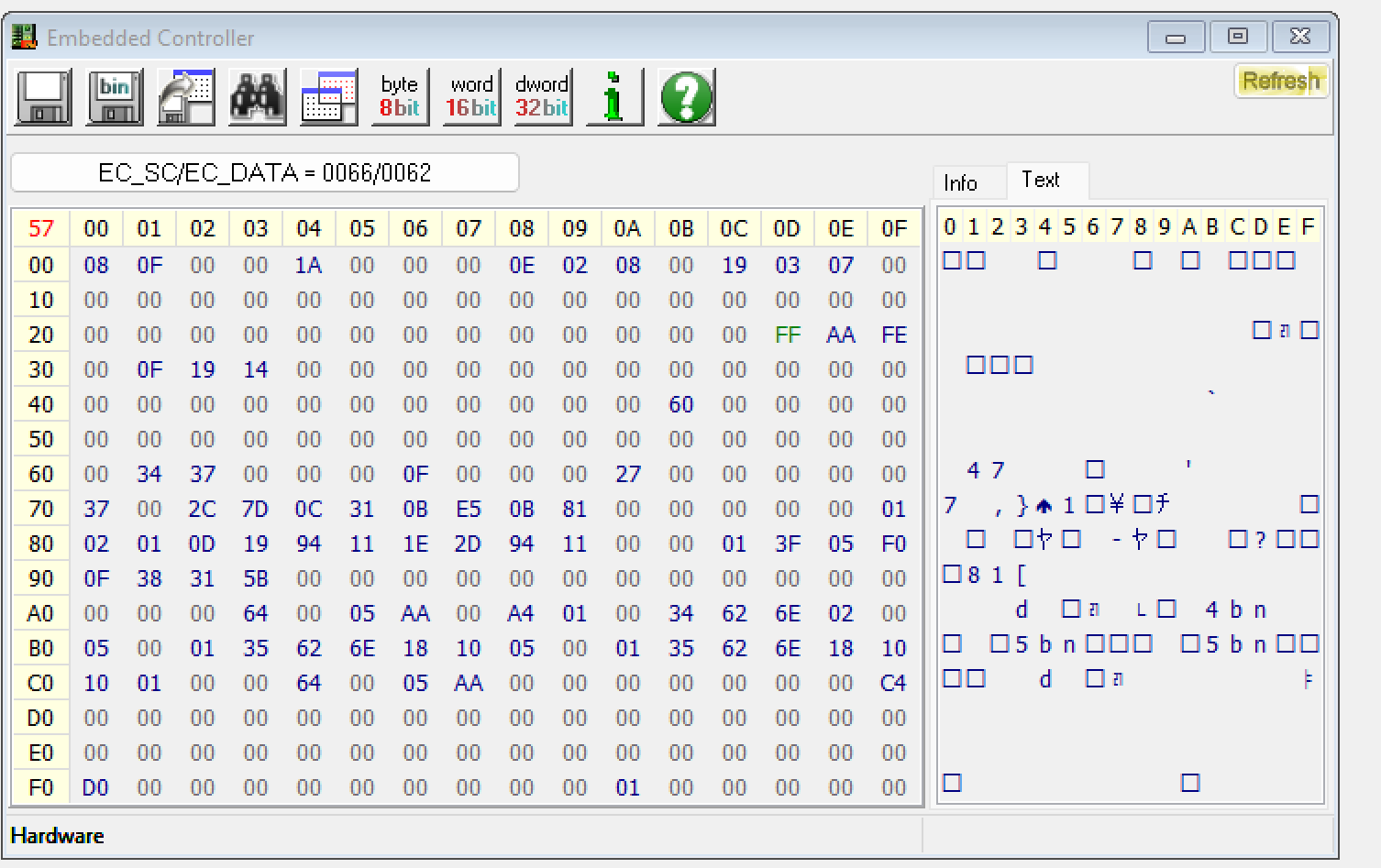Select row header 70

tap(41, 509)
